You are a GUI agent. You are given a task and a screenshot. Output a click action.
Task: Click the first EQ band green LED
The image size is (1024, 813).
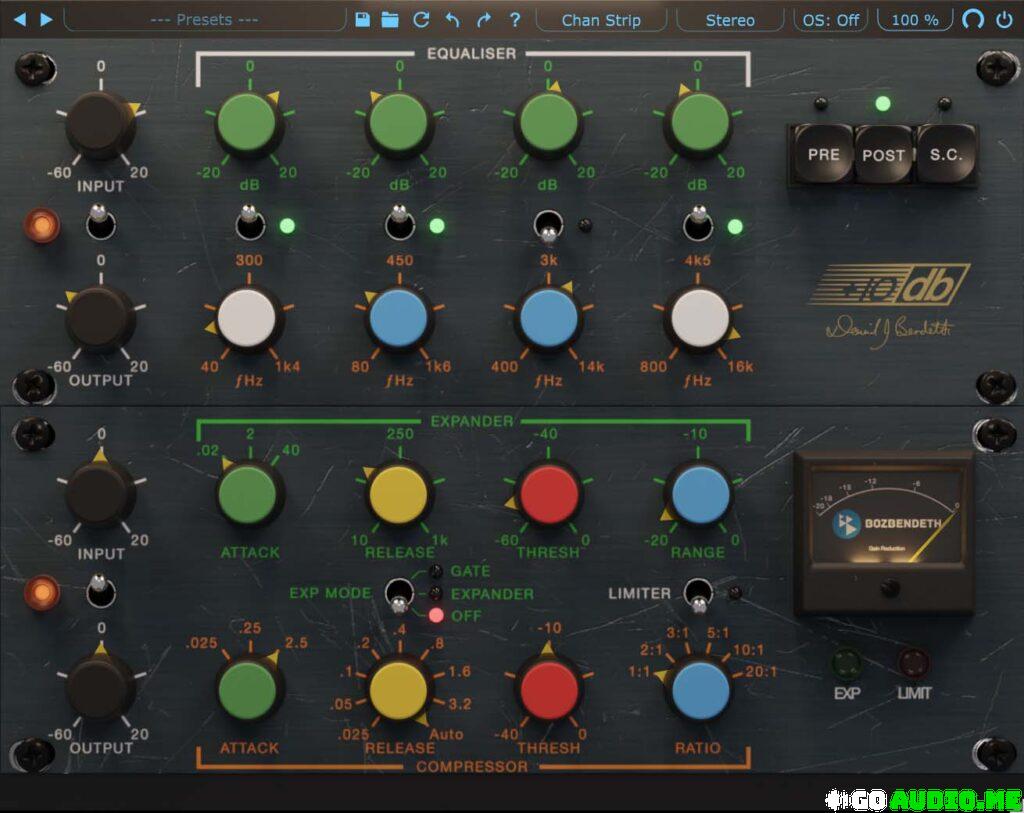point(287,226)
